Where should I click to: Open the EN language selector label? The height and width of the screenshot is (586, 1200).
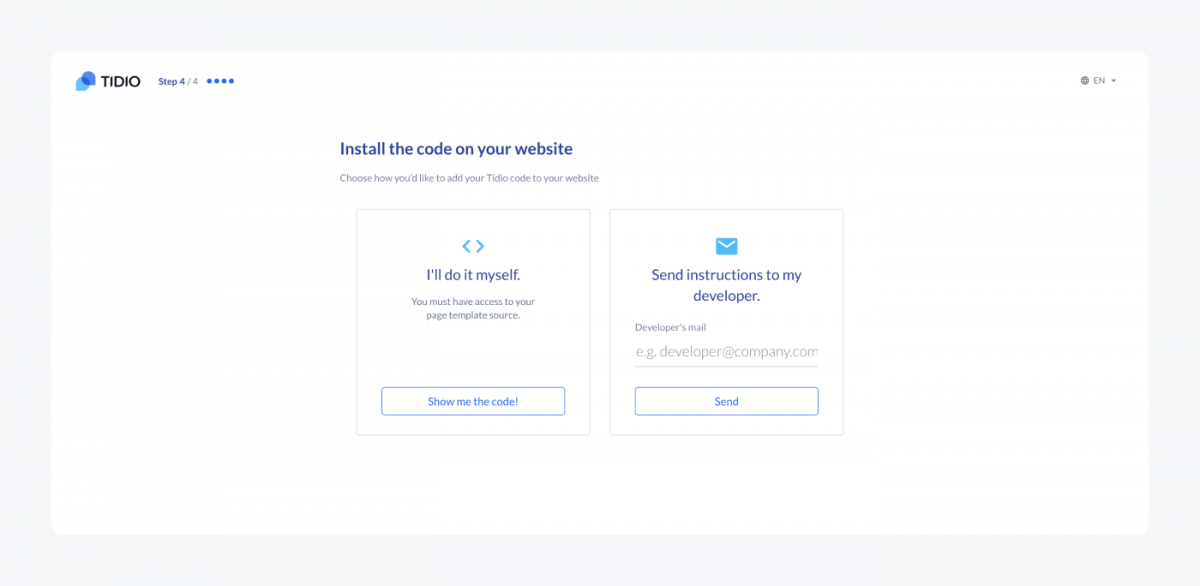(x=1099, y=81)
